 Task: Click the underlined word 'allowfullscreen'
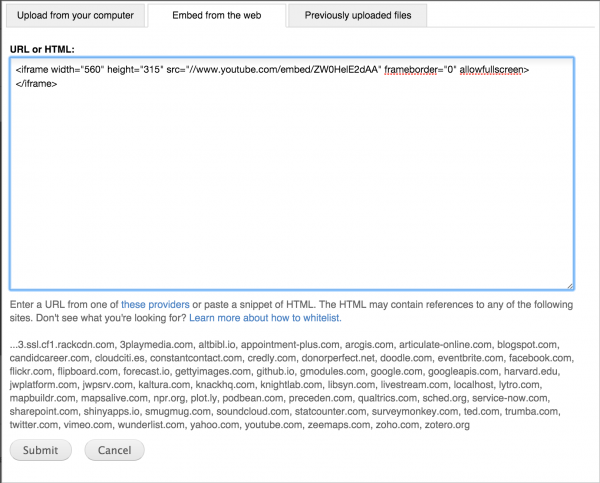point(491,70)
